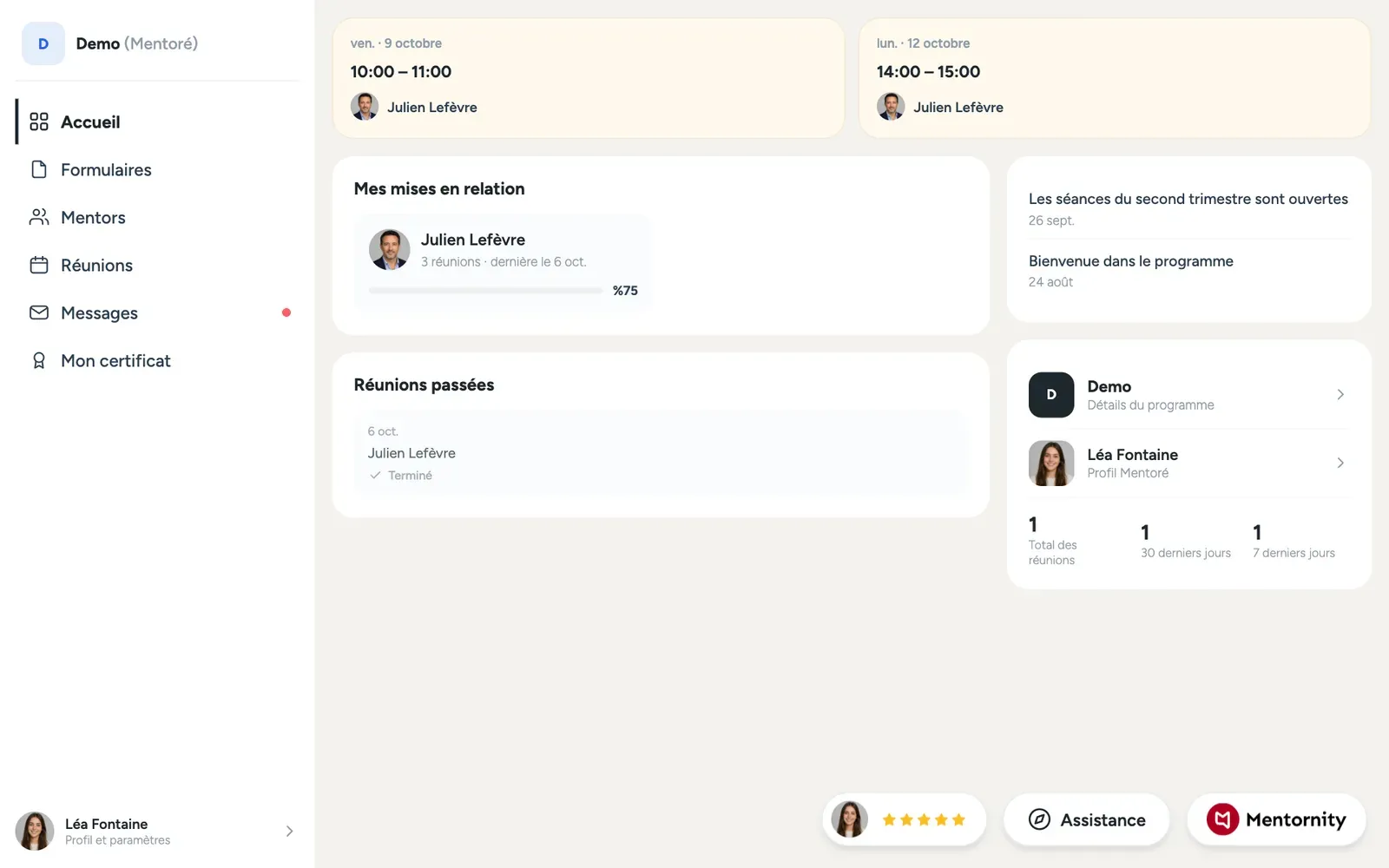Open the 10:00 – 11:00 meeting card
This screenshot has height=868, width=1389.
tap(589, 78)
